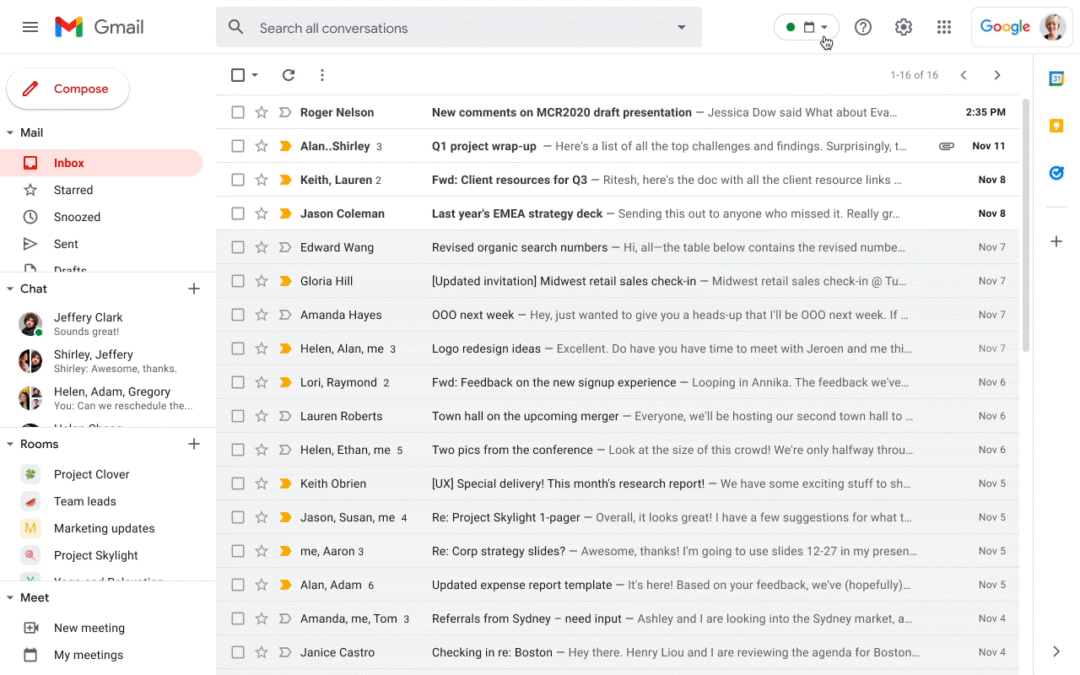Go to older messages arrow
This screenshot has width=1080, height=675.
[x=997, y=75]
